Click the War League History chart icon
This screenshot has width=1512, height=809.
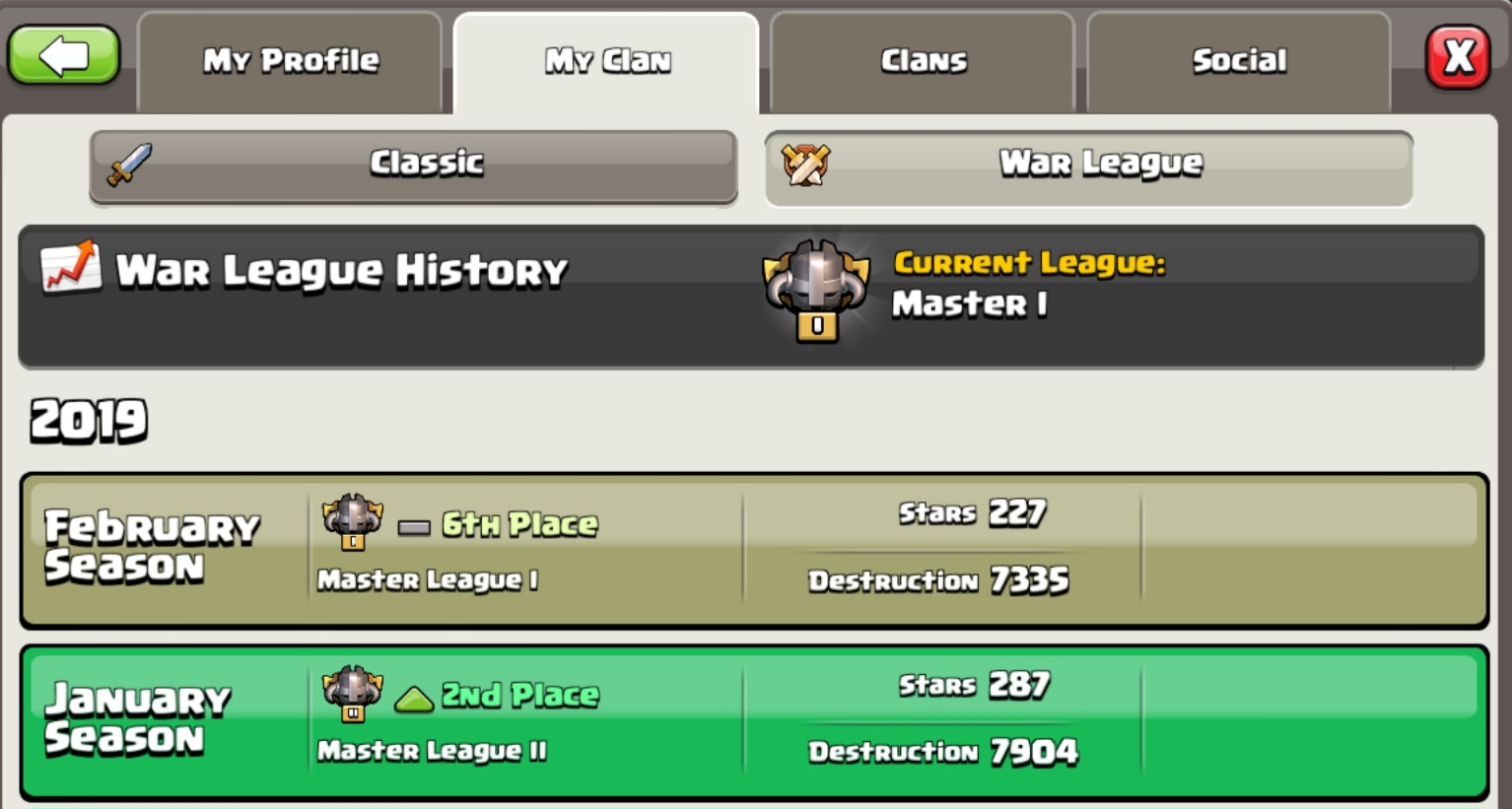pyautogui.click(x=70, y=267)
